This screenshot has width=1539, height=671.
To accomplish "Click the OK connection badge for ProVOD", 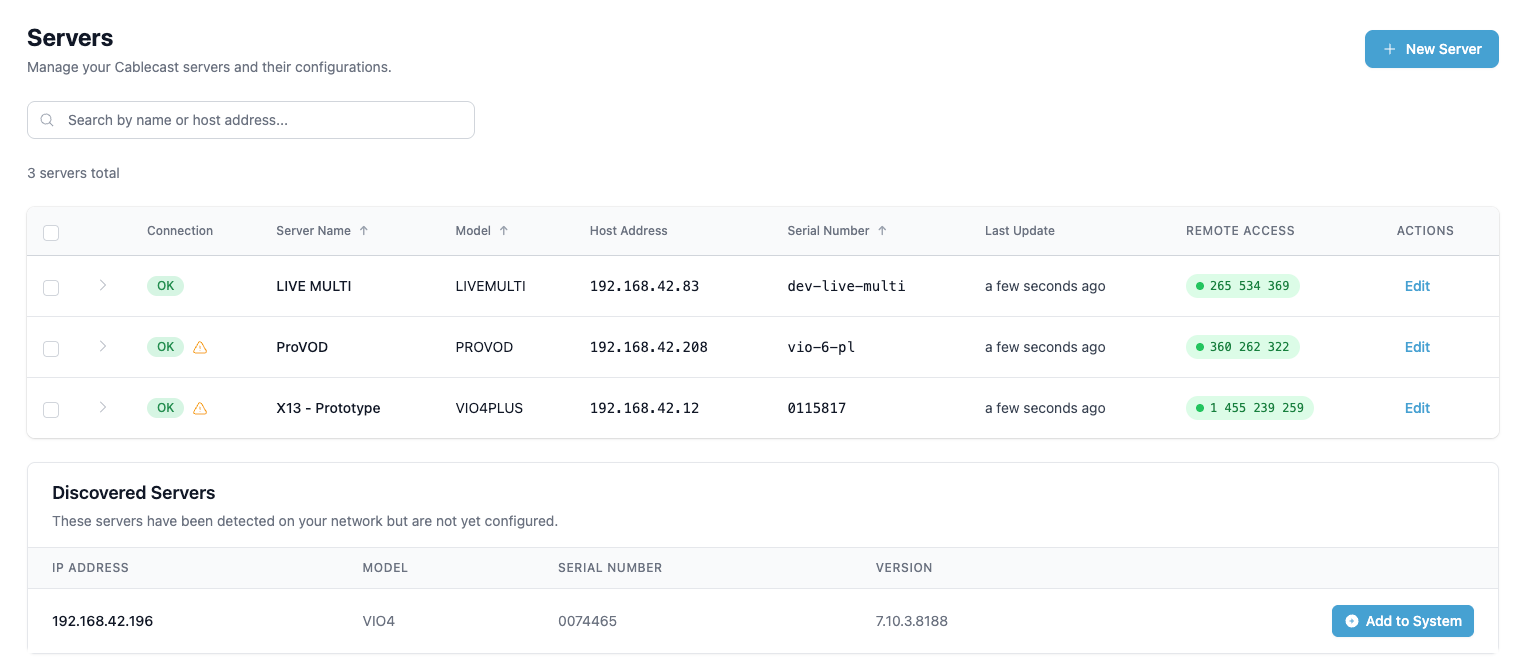I will 165,347.
